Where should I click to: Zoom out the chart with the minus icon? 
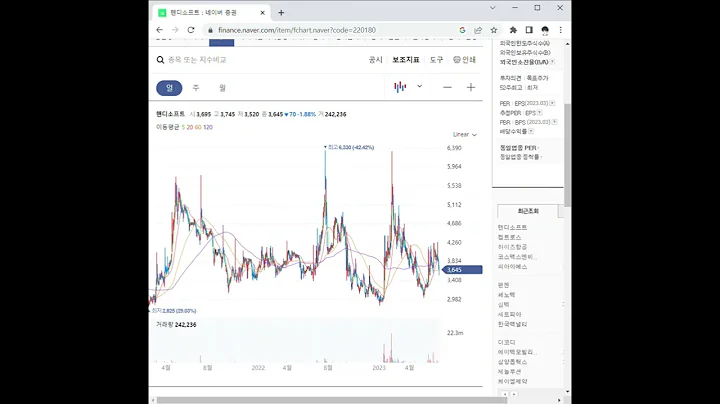447,87
